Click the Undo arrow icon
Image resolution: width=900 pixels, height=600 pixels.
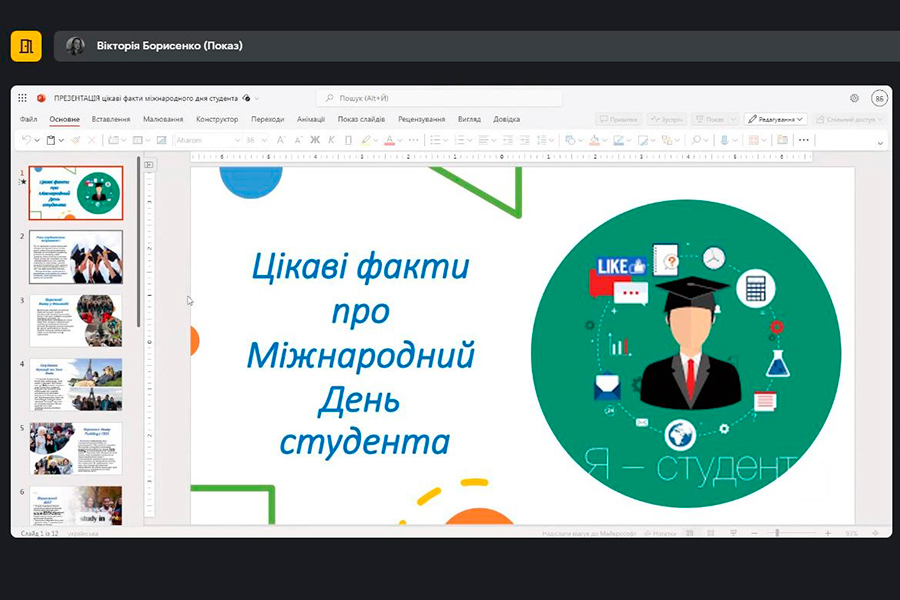point(26,140)
